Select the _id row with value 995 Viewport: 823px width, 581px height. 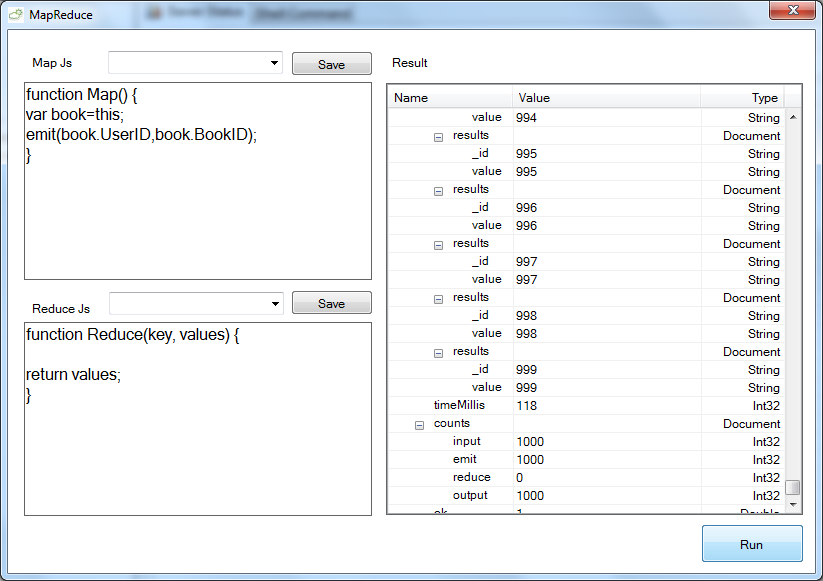[586, 153]
